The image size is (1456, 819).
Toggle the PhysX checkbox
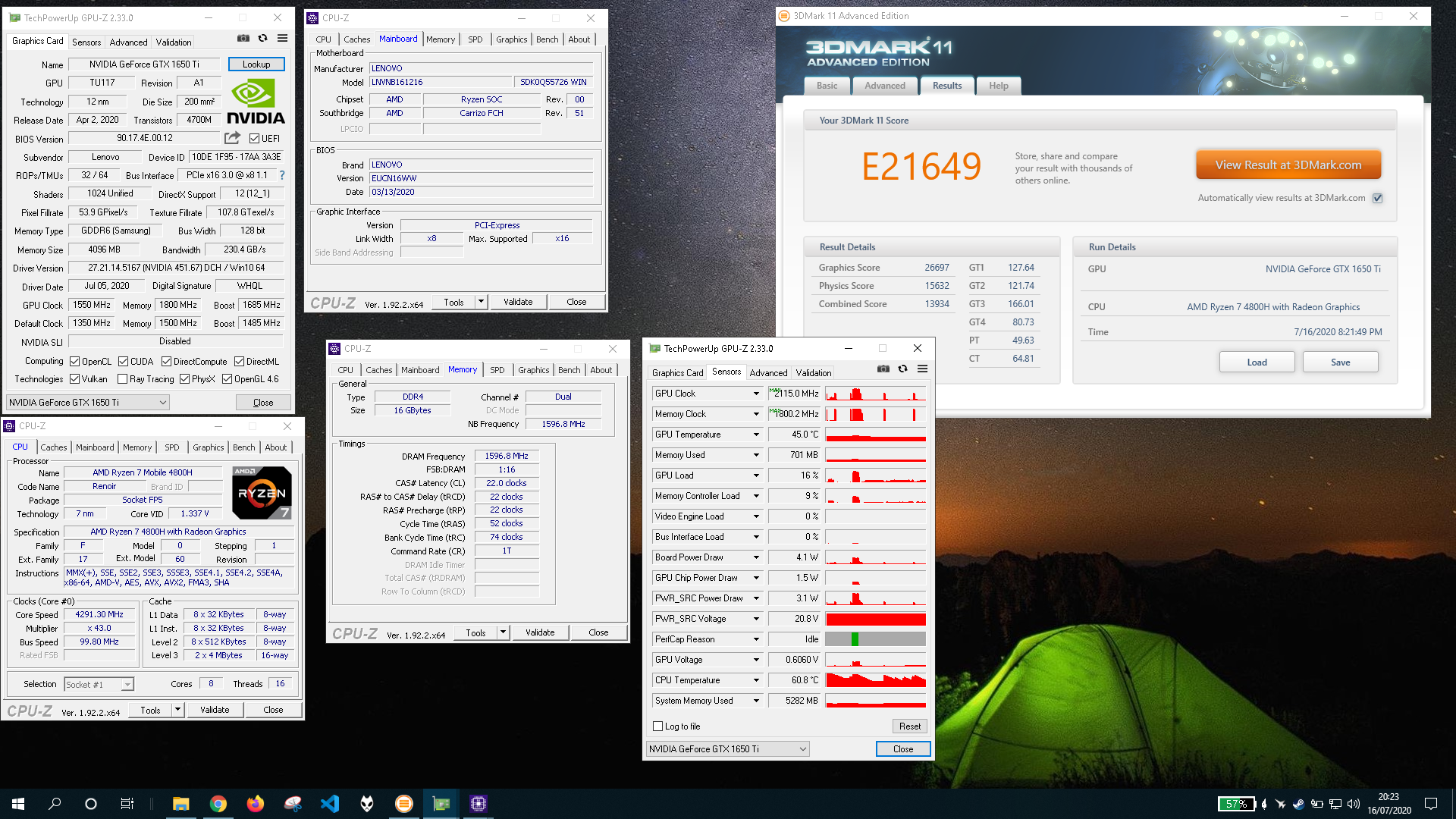tap(184, 379)
